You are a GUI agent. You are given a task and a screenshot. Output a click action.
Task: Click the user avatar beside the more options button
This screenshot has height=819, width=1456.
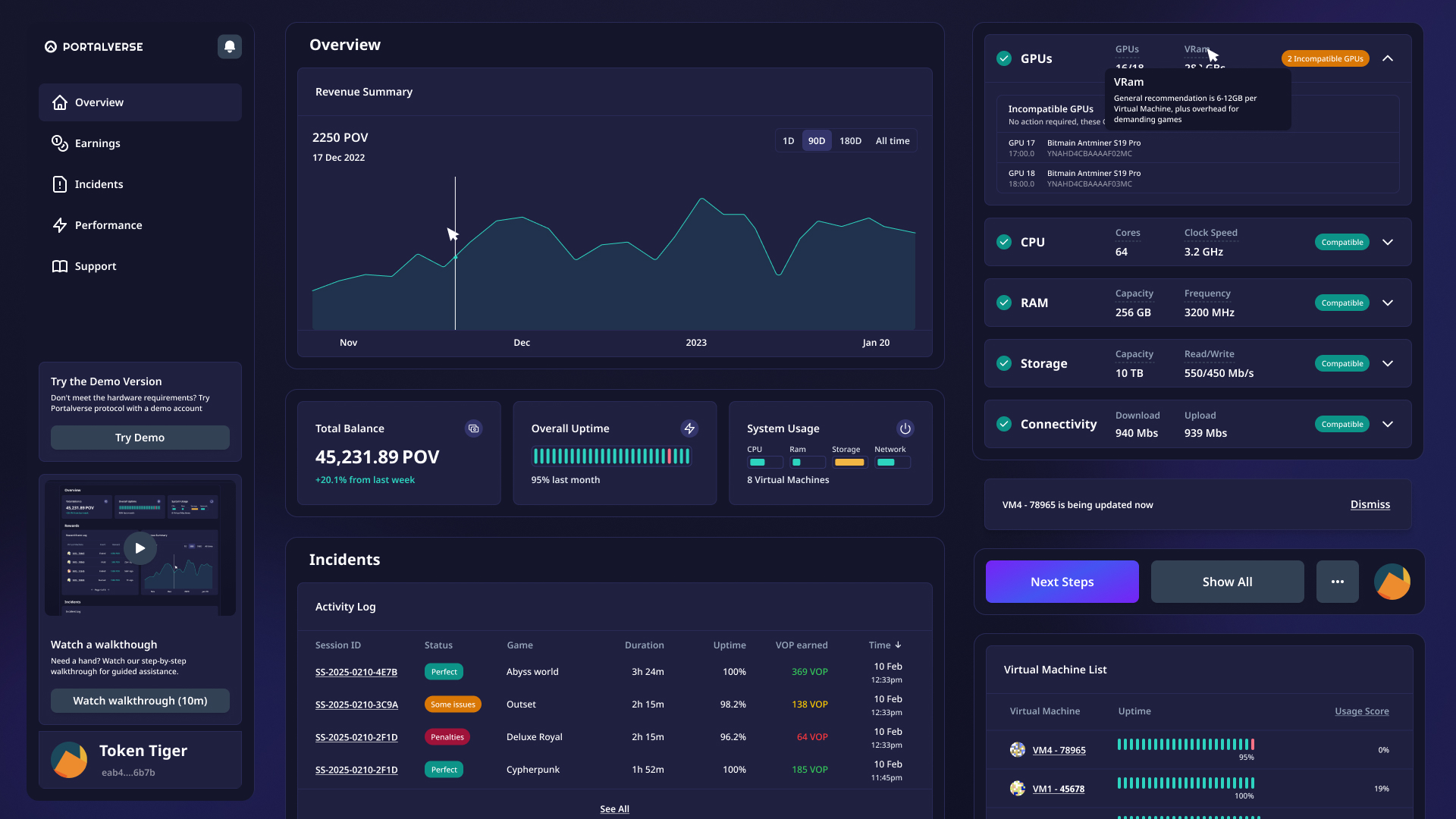click(x=1392, y=582)
